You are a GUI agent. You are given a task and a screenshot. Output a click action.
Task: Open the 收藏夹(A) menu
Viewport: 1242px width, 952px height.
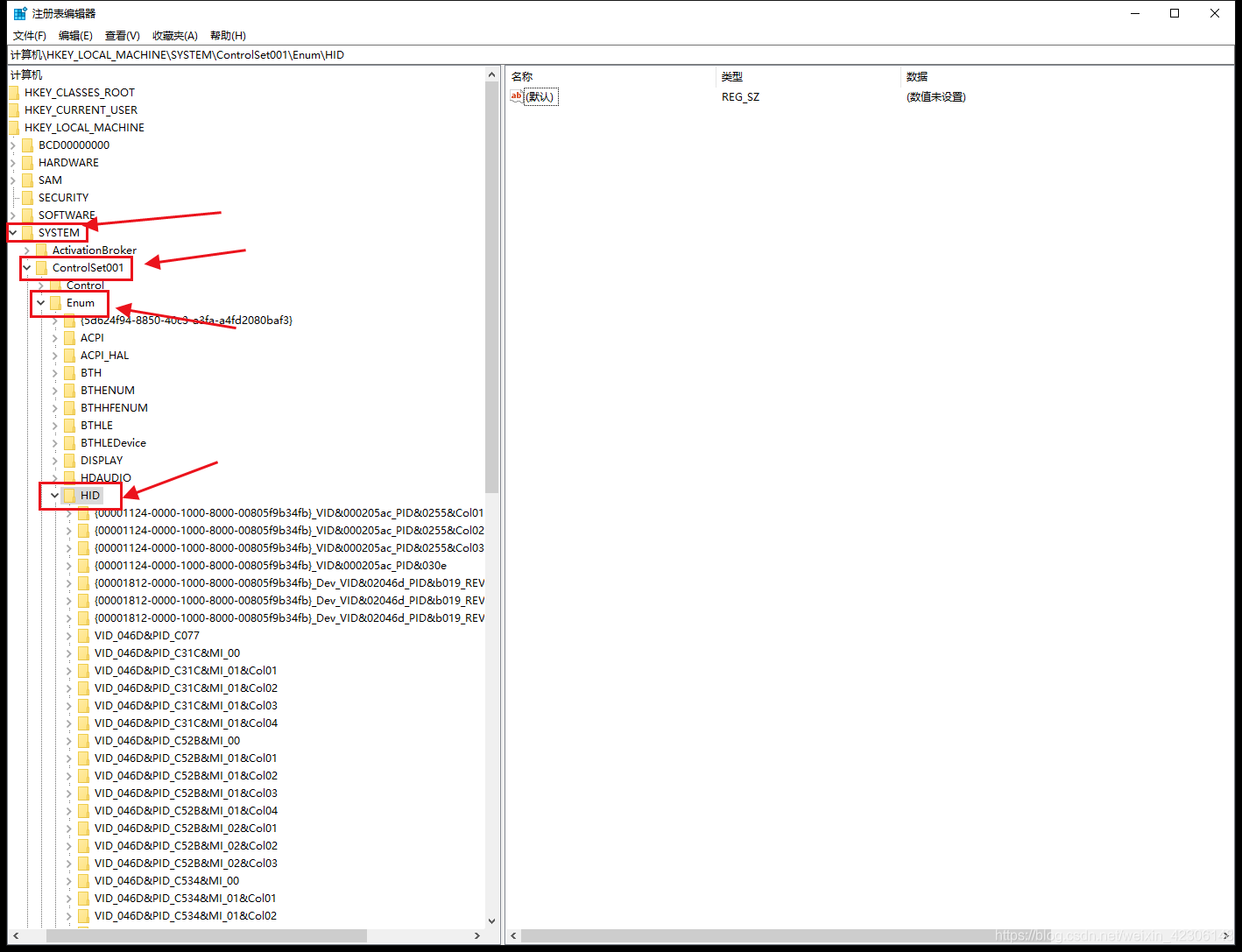point(175,36)
